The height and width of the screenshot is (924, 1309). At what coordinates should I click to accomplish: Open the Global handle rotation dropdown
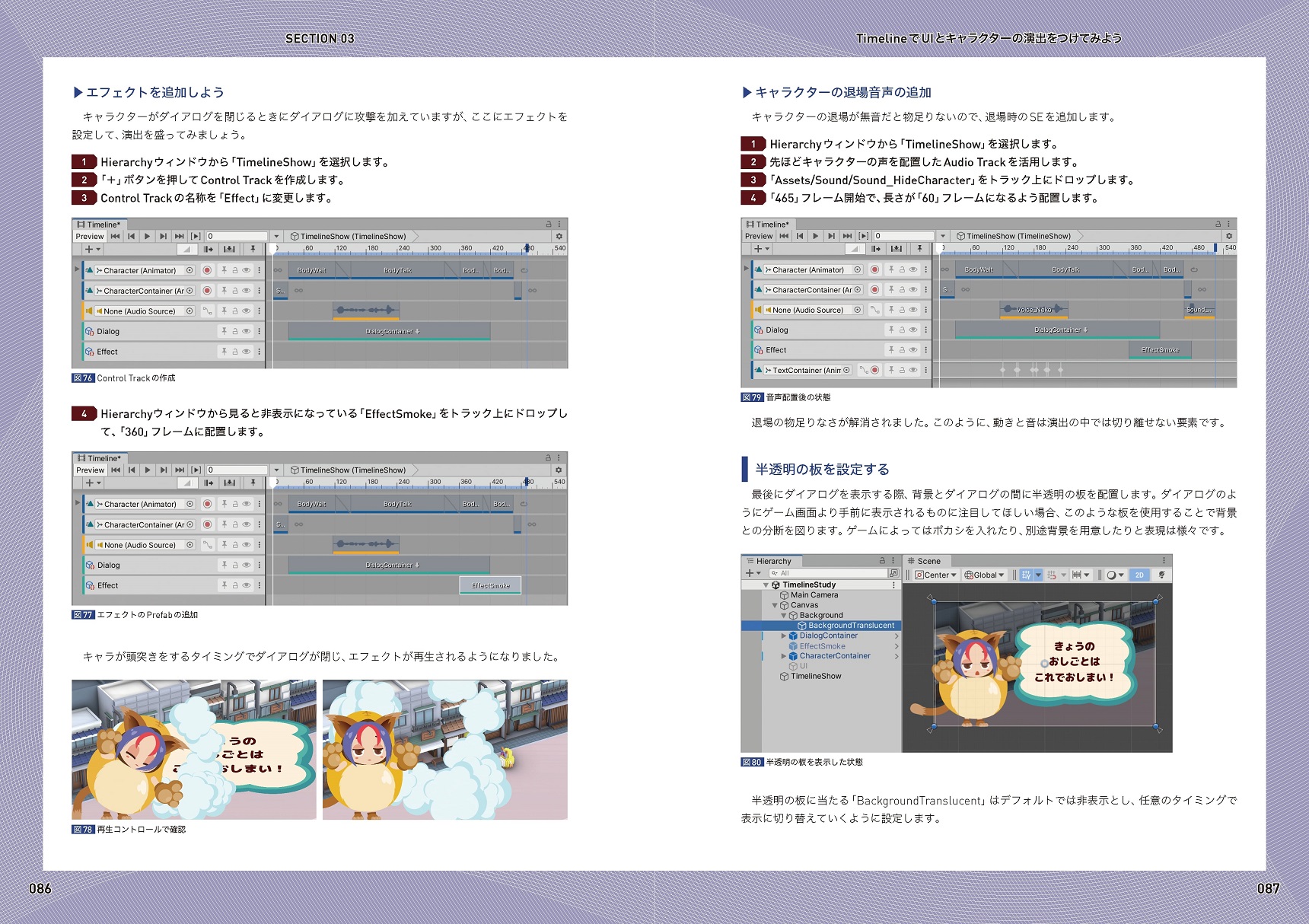coord(985,575)
